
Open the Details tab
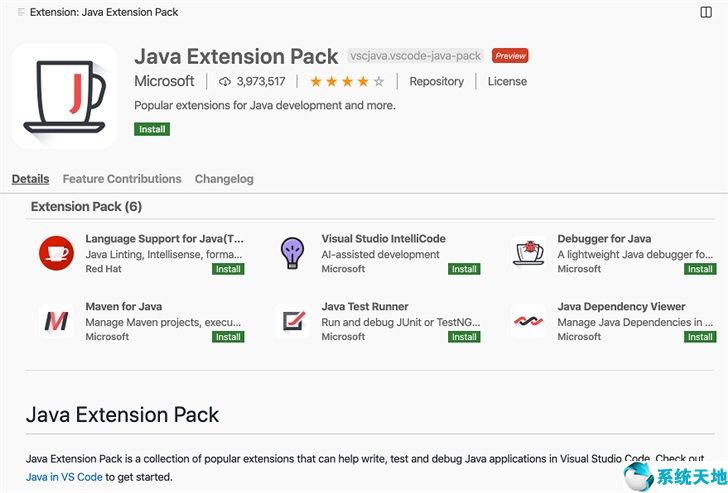click(x=31, y=179)
